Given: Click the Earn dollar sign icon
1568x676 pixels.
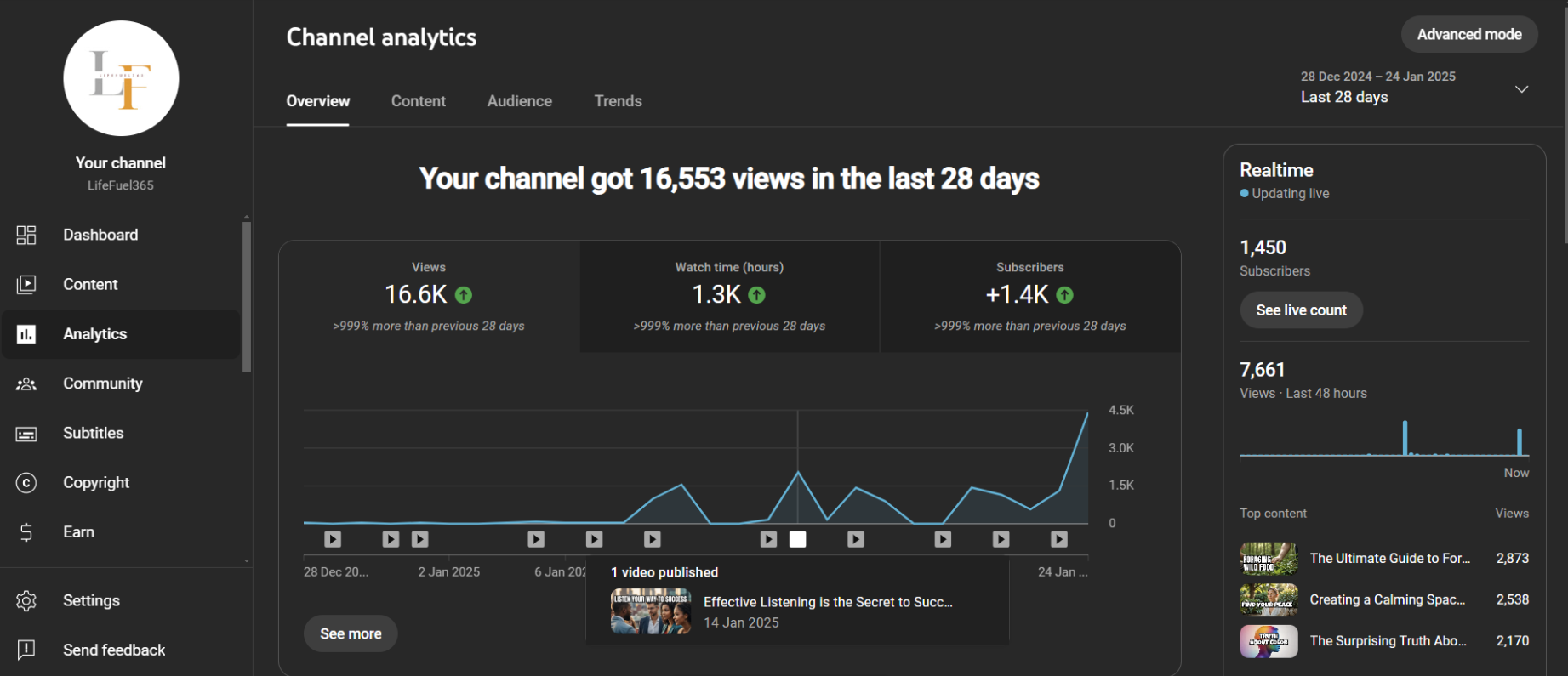Looking at the screenshot, I should pos(26,532).
